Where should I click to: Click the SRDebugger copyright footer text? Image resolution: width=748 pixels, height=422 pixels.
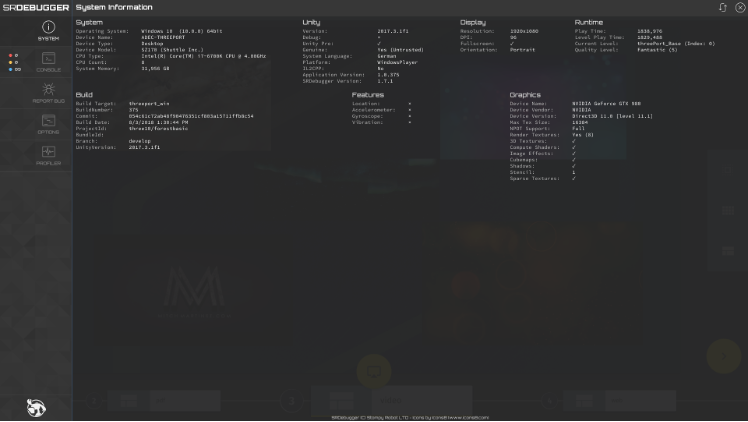tap(410, 418)
